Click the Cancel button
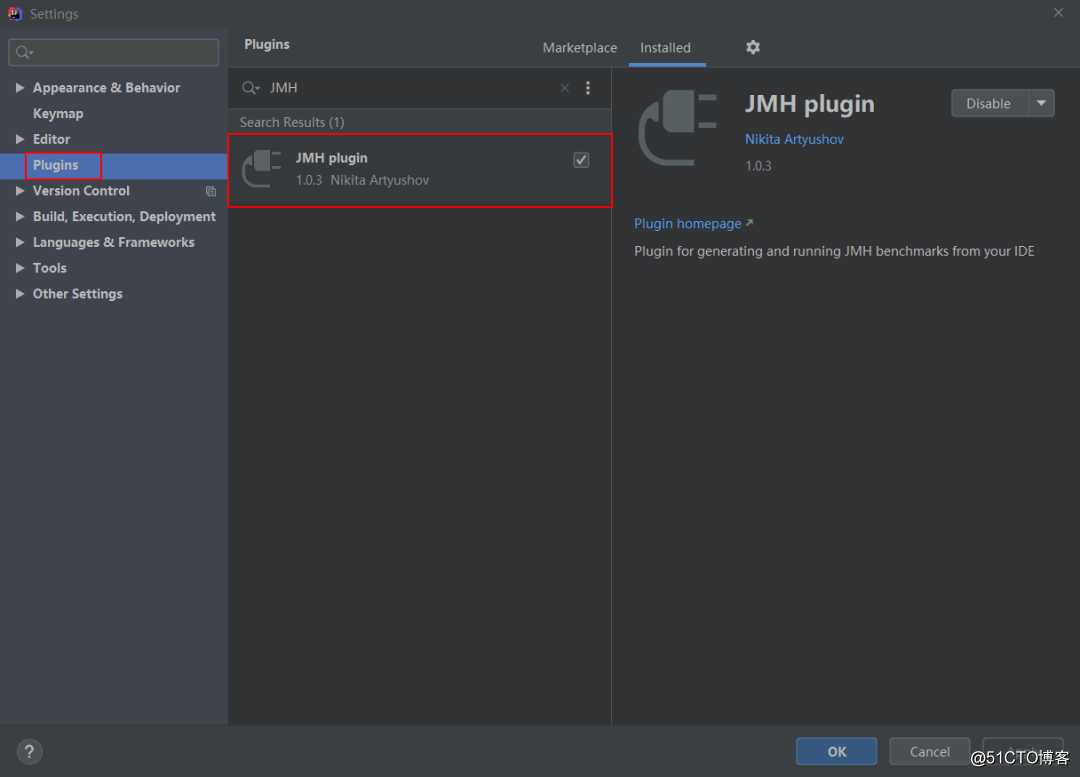Viewport: 1080px width, 777px height. (929, 752)
